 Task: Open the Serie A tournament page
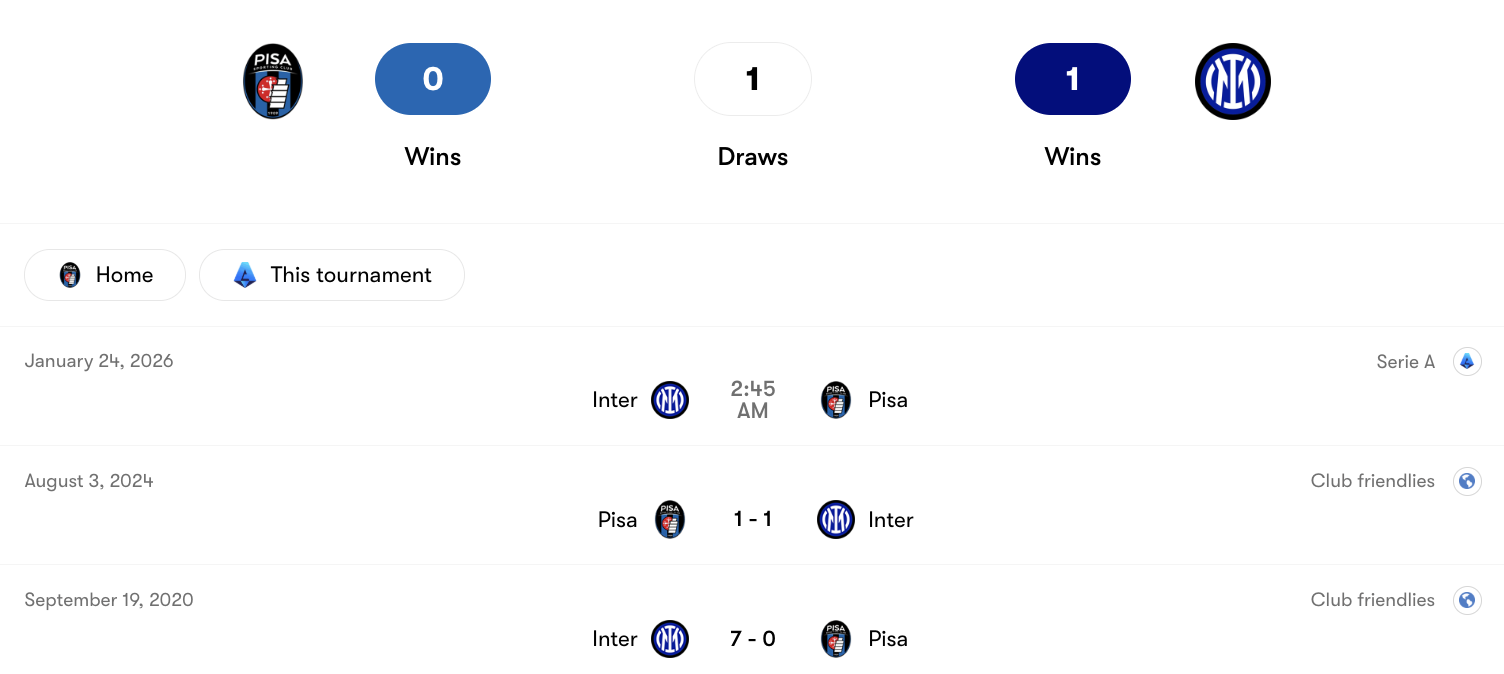tap(1406, 361)
